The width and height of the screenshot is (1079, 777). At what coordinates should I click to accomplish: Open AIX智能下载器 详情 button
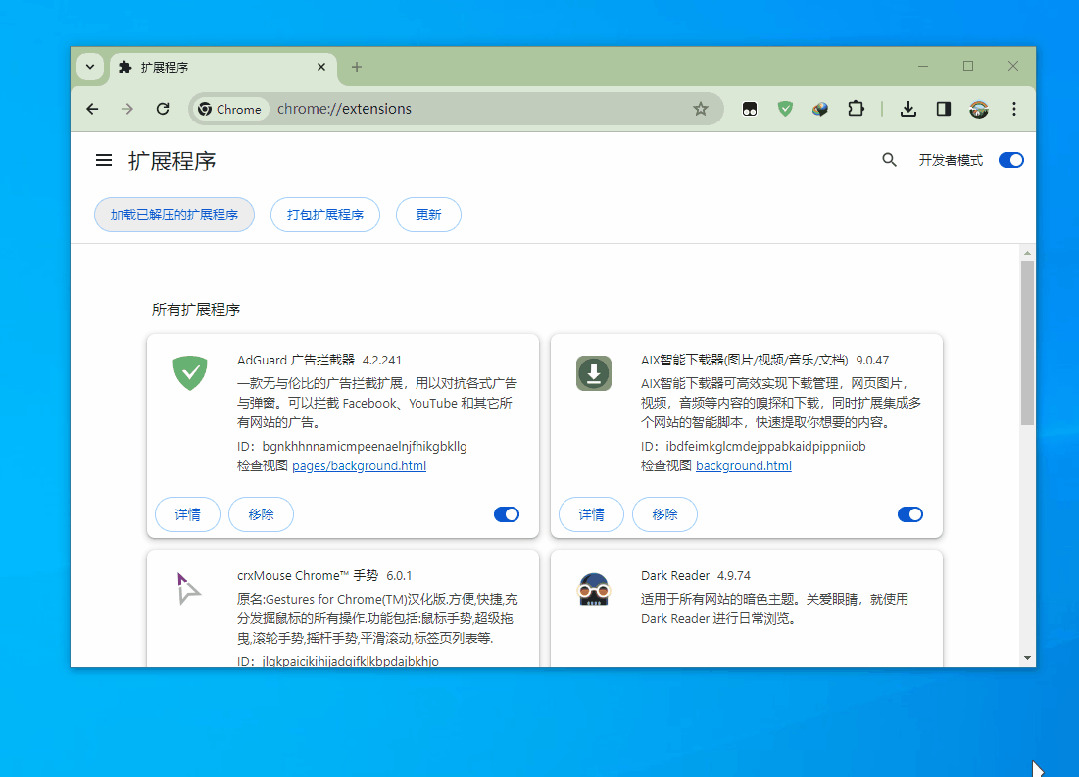(x=592, y=514)
